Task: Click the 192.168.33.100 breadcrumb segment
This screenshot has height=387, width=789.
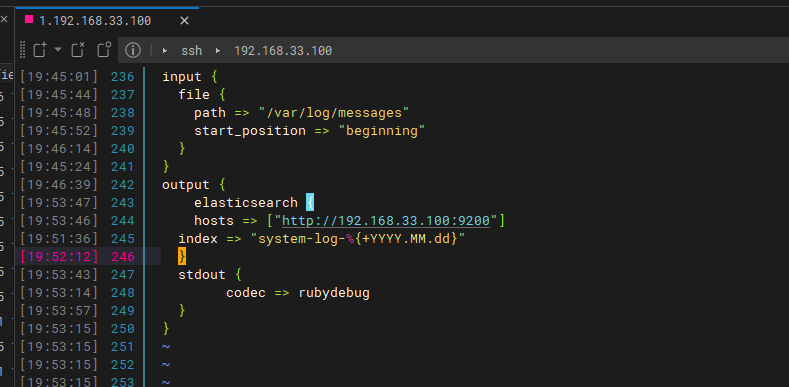Action: [283, 51]
